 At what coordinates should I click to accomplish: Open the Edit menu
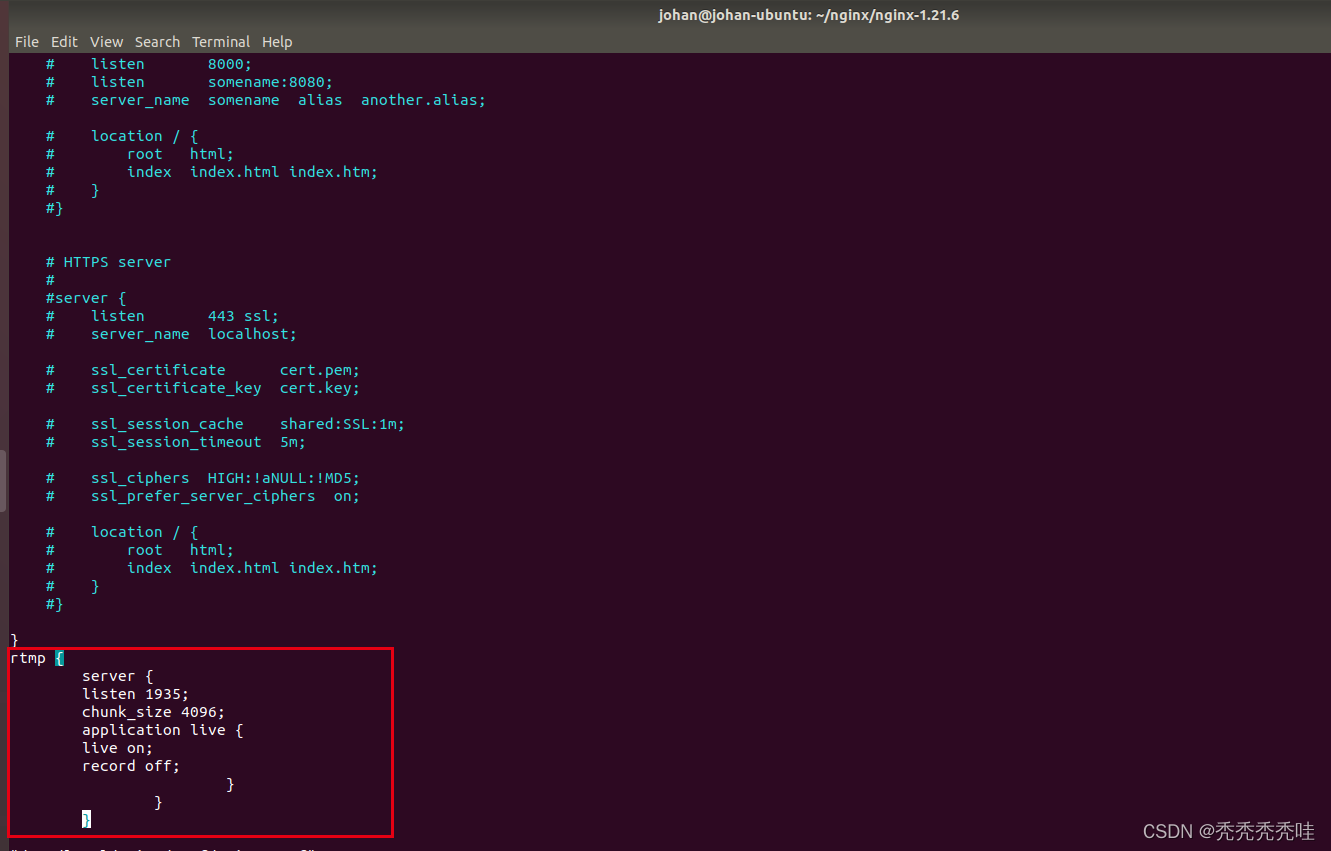(64, 42)
